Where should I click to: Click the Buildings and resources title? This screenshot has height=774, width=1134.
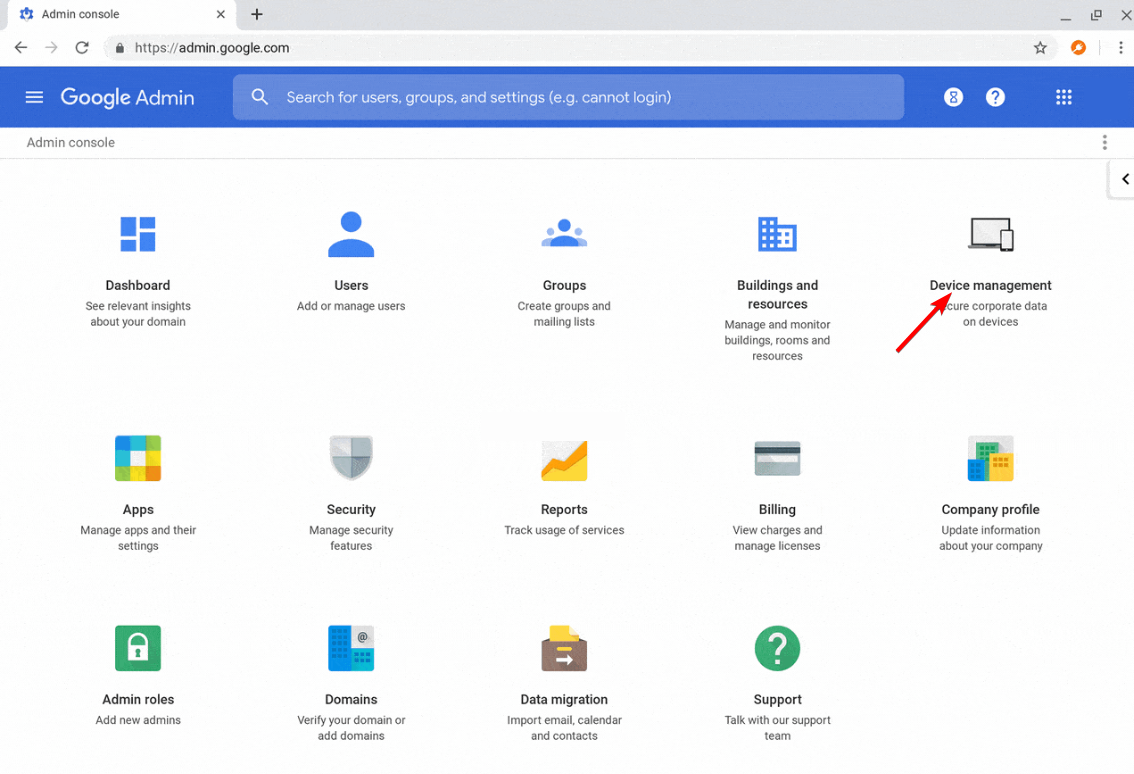click(x=777, y=294)
